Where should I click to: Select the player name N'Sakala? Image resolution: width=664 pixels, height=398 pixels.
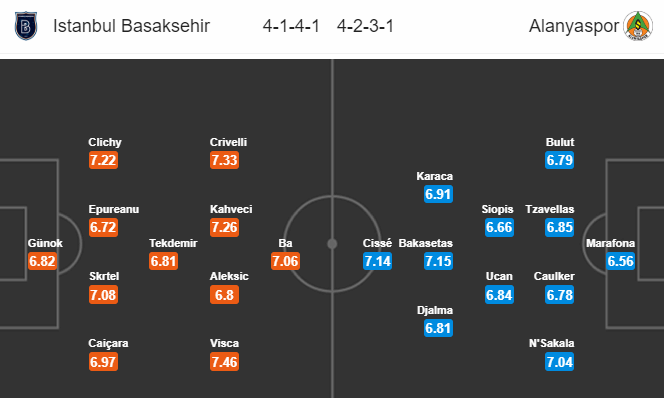(551, 343)
